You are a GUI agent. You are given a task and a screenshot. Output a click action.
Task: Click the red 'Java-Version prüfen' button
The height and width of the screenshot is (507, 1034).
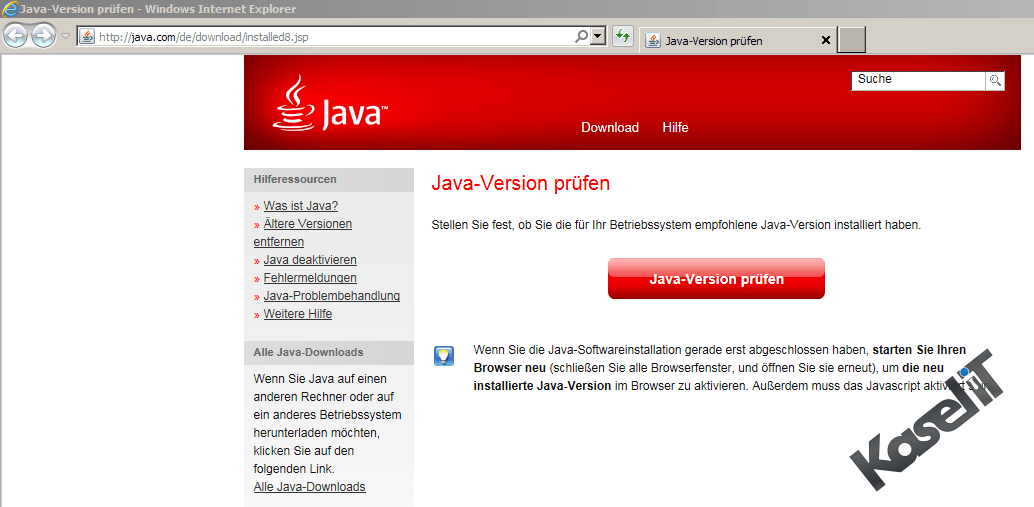pos(716,279)
